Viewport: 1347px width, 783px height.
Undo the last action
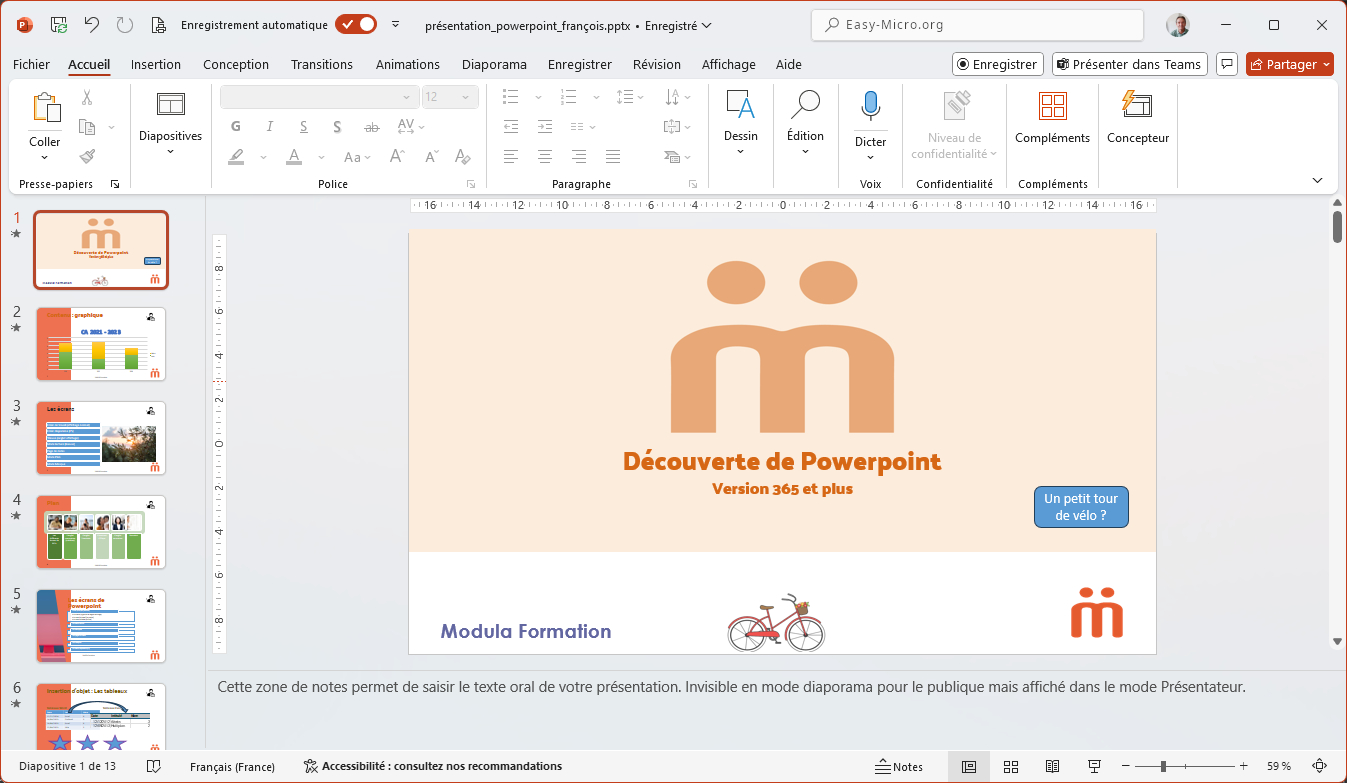tap(92, 25)
